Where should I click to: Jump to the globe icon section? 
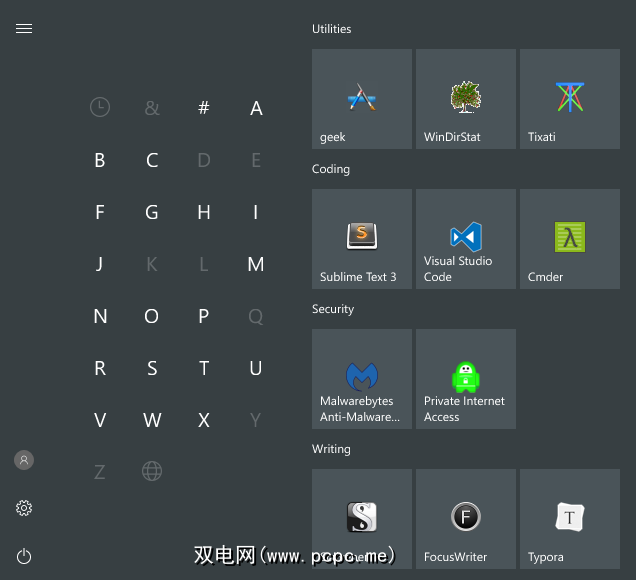152,471
